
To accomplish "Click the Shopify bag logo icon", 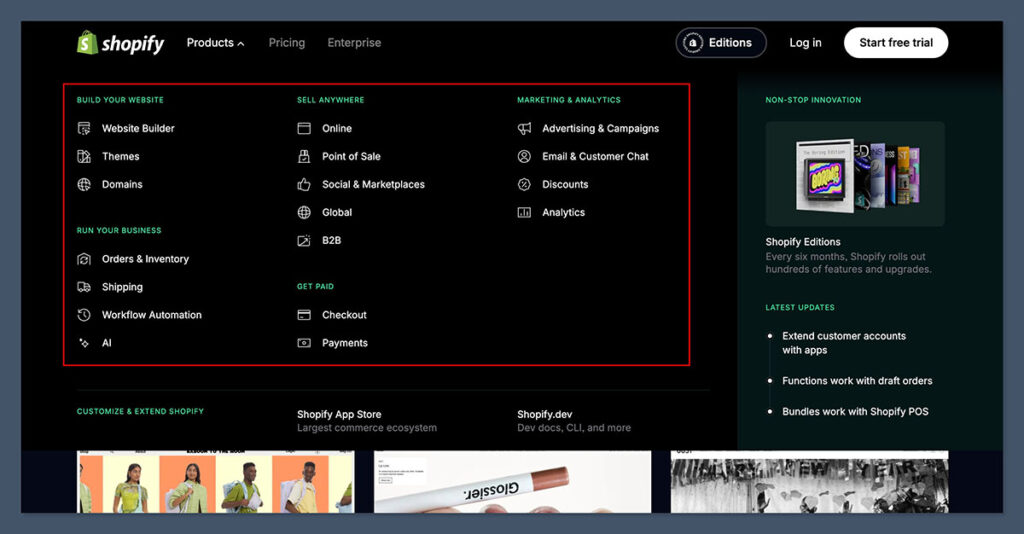I will click(x=88, y=43).
